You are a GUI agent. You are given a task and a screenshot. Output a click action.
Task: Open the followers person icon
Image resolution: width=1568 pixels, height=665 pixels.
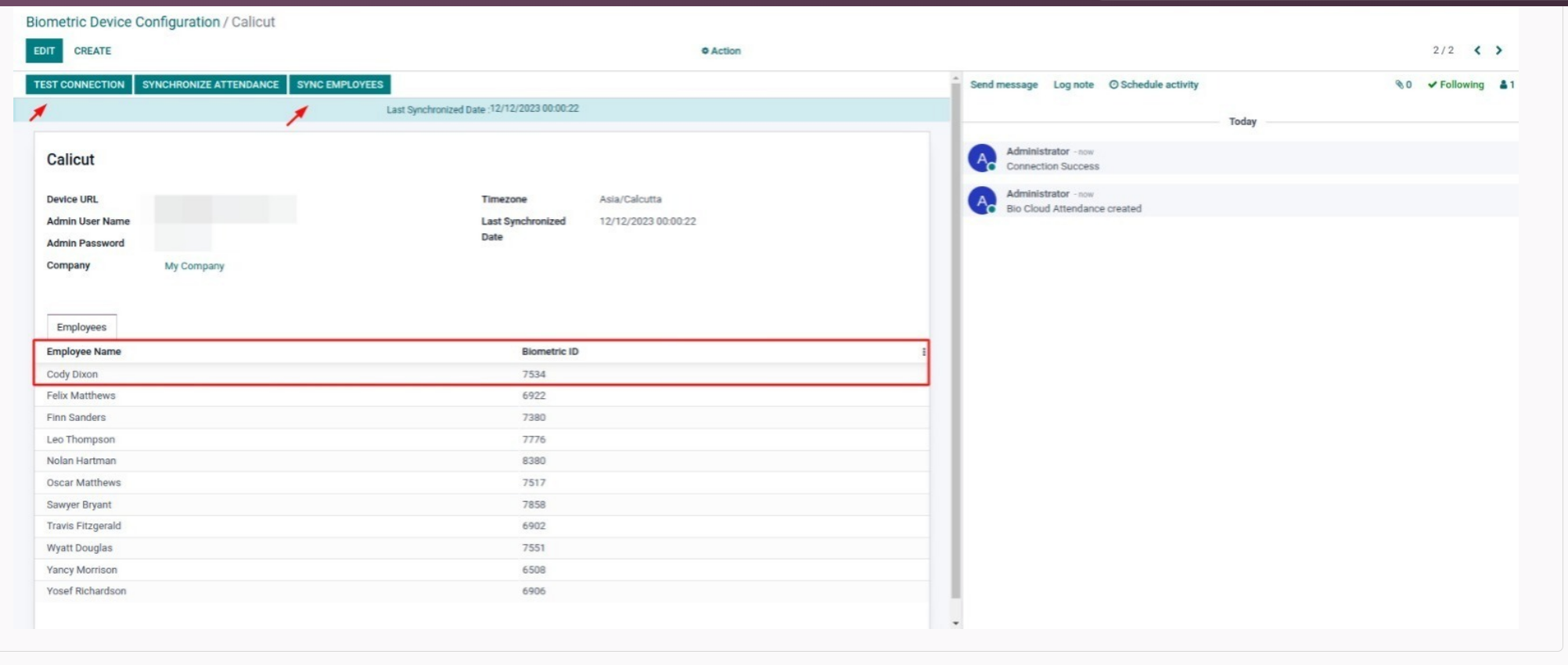click(1507, 84)
